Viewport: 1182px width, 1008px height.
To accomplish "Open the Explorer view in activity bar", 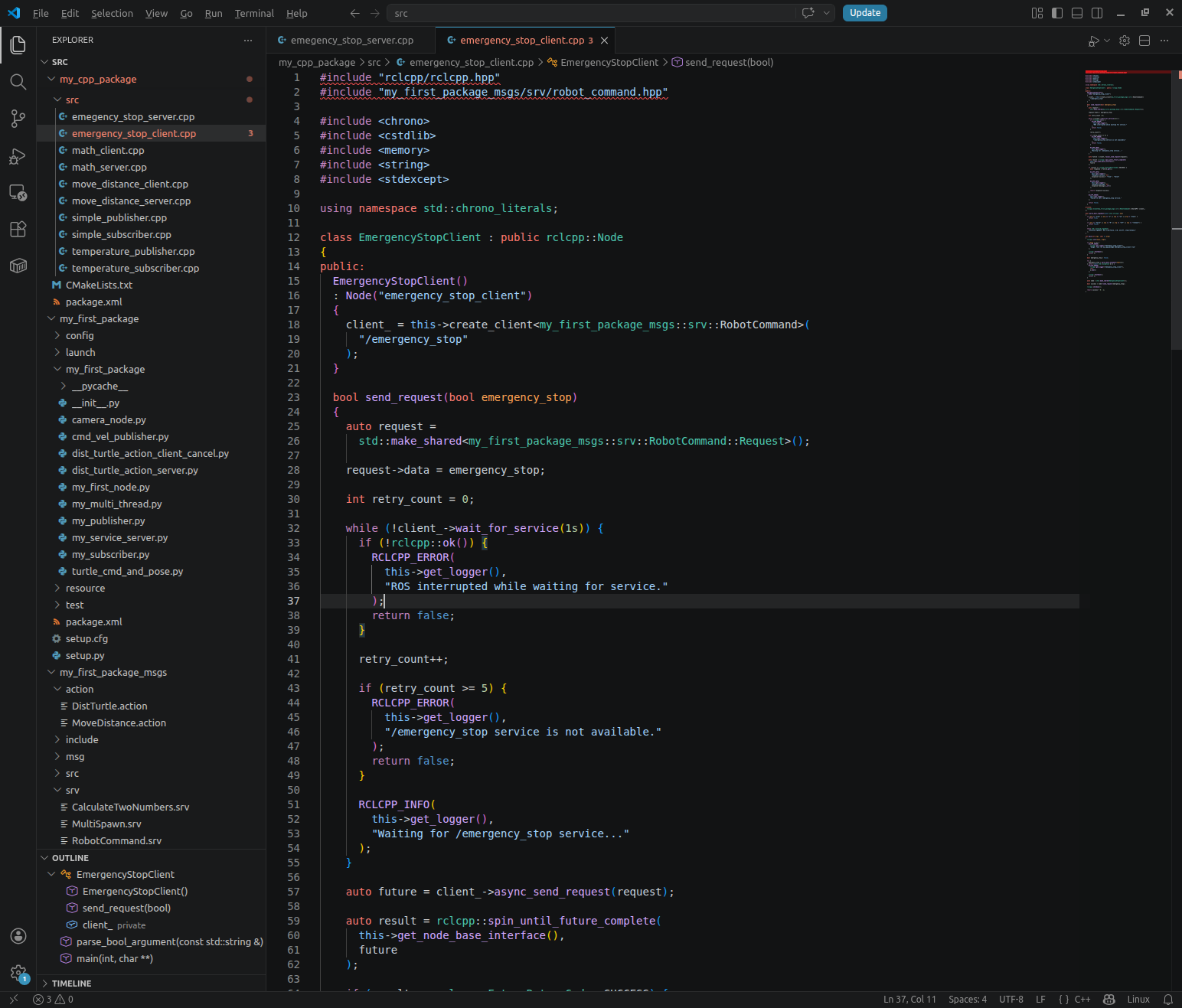I will [18, 45].
